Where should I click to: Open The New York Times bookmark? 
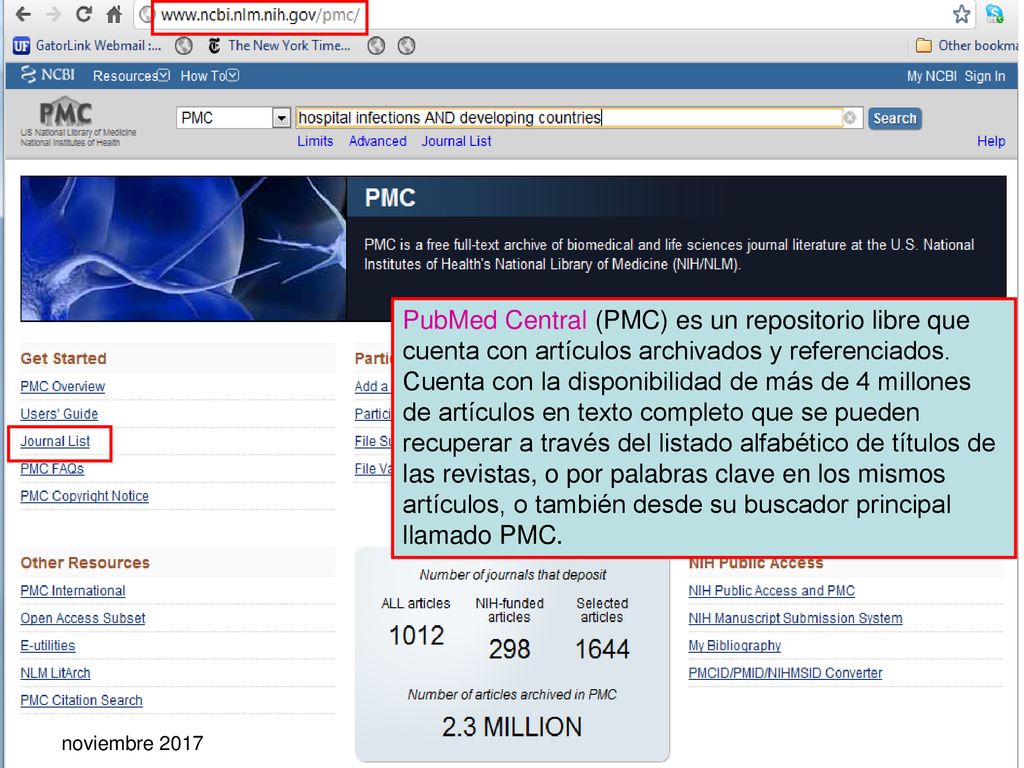pos(280,46)
